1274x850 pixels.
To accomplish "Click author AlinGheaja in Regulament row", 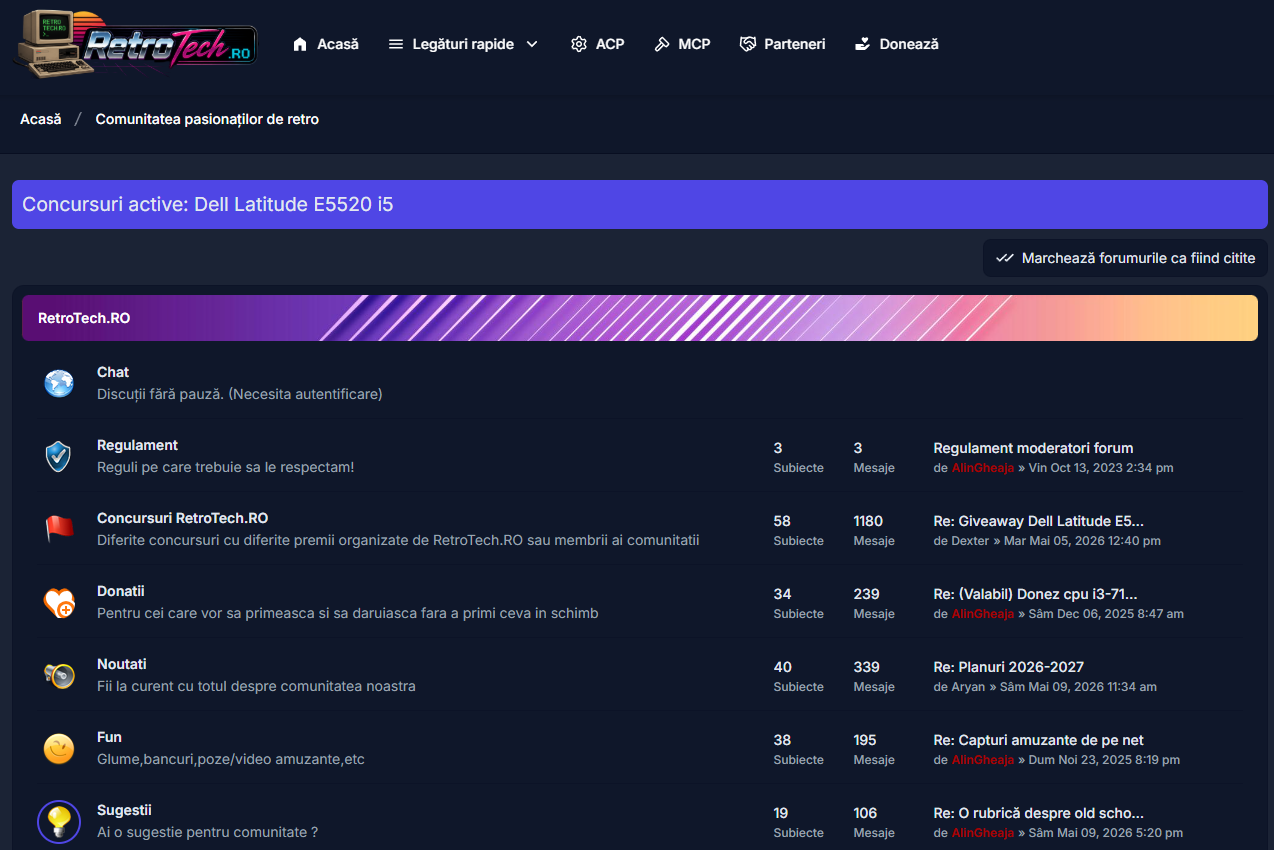I will pos(982,468).
